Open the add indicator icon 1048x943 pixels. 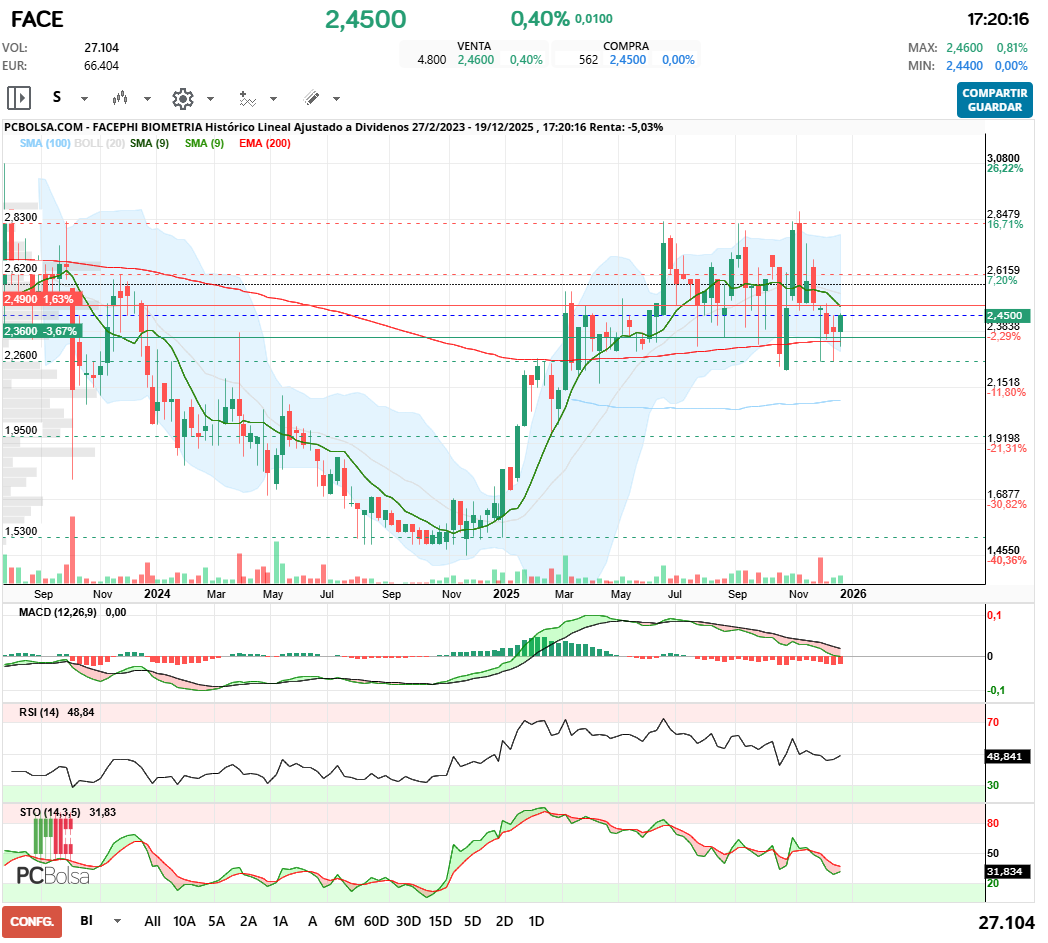tap(247, 98)
